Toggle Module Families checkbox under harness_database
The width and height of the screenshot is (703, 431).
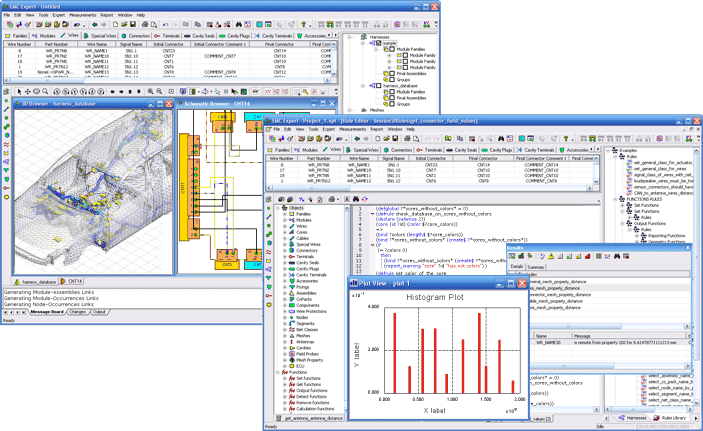pos(392,91)
